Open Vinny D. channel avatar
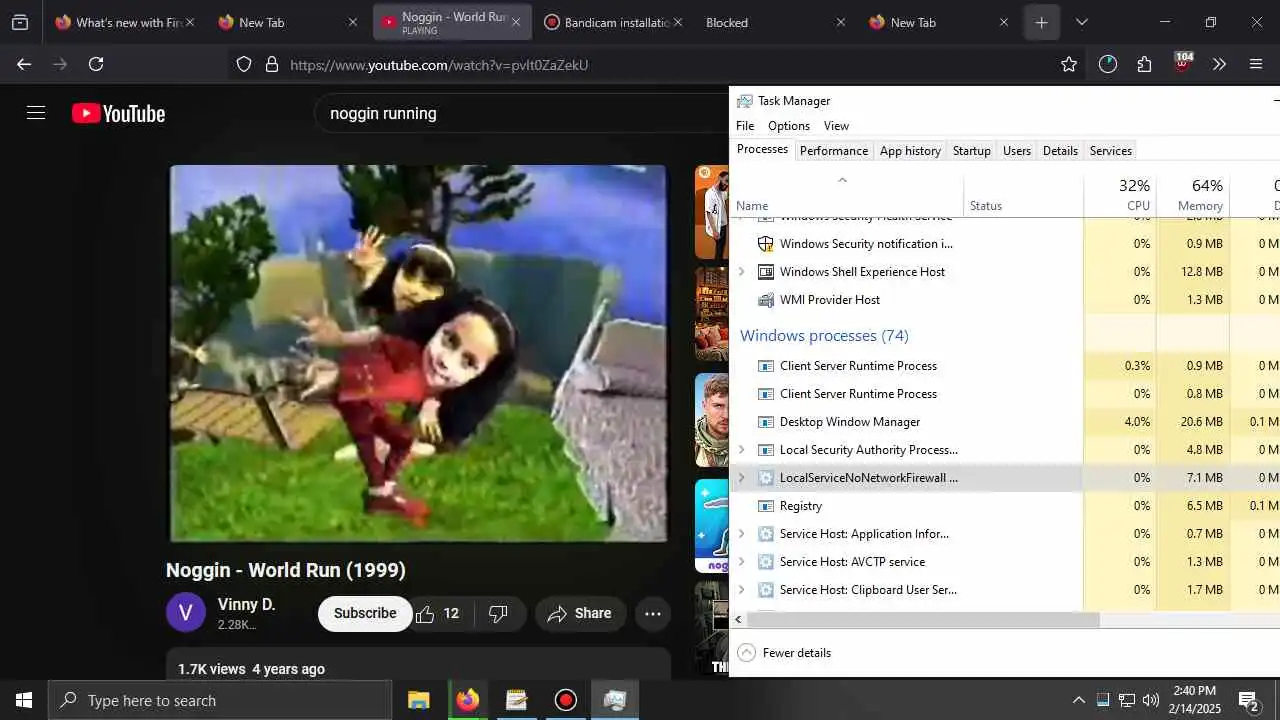 (186, 612)
